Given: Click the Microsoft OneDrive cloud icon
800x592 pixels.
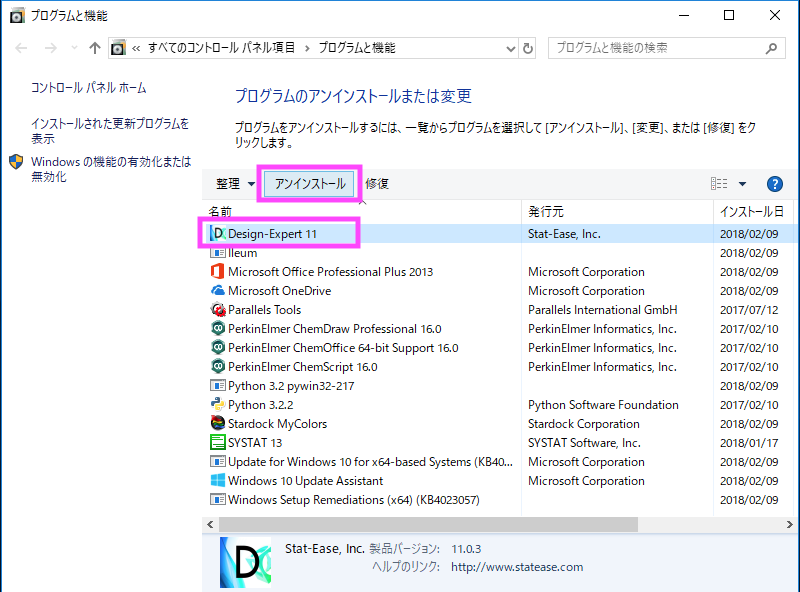Looking at the screenshot, I should click(x=218, y=290).
